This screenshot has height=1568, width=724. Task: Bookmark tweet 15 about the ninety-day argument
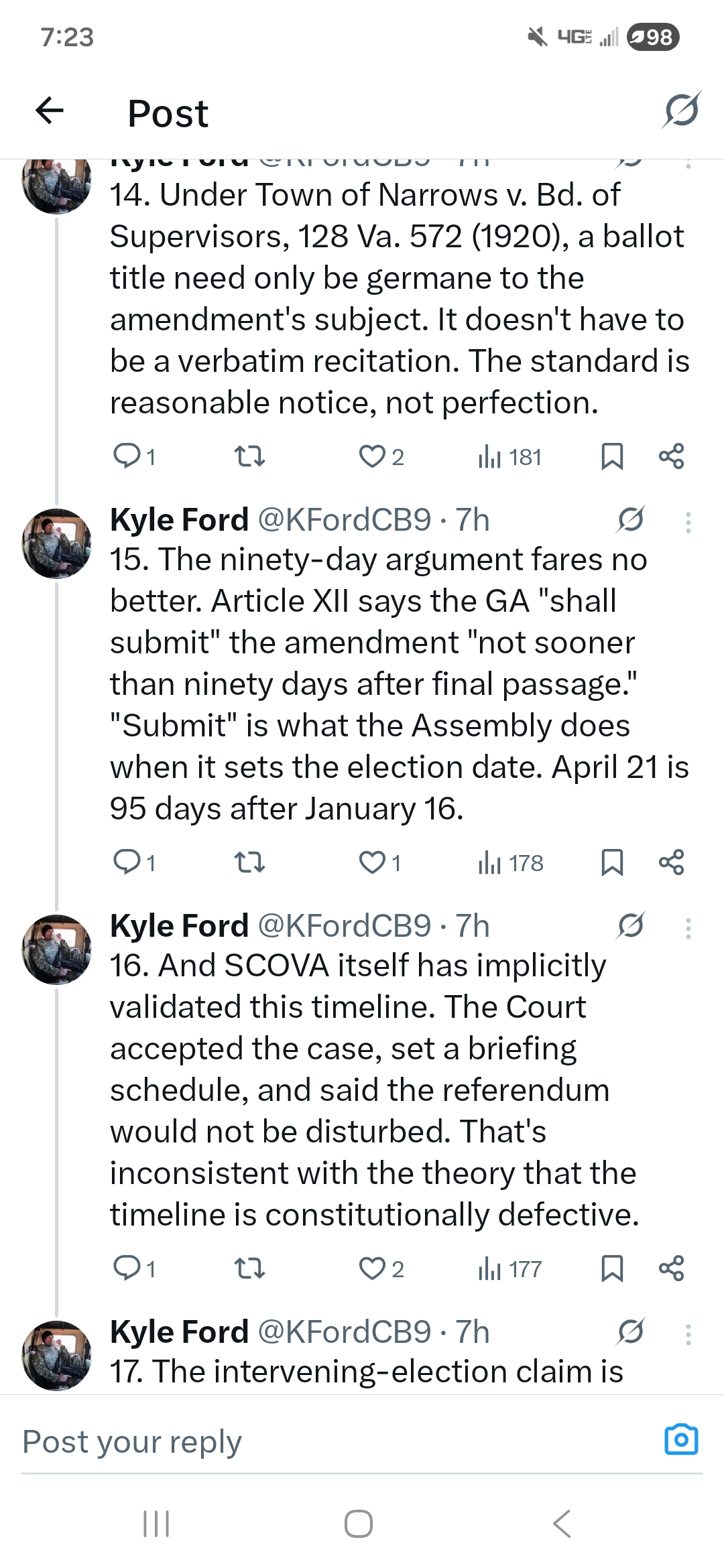point(612,863)
